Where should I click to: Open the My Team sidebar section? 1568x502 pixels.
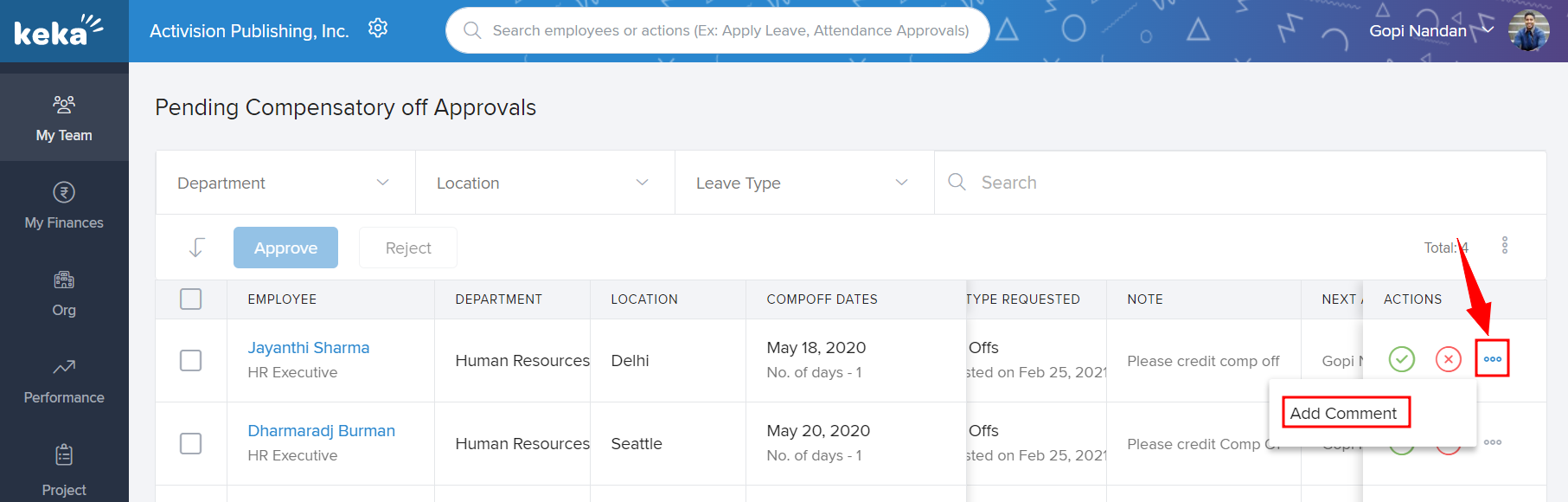click(x=64, y=118)
